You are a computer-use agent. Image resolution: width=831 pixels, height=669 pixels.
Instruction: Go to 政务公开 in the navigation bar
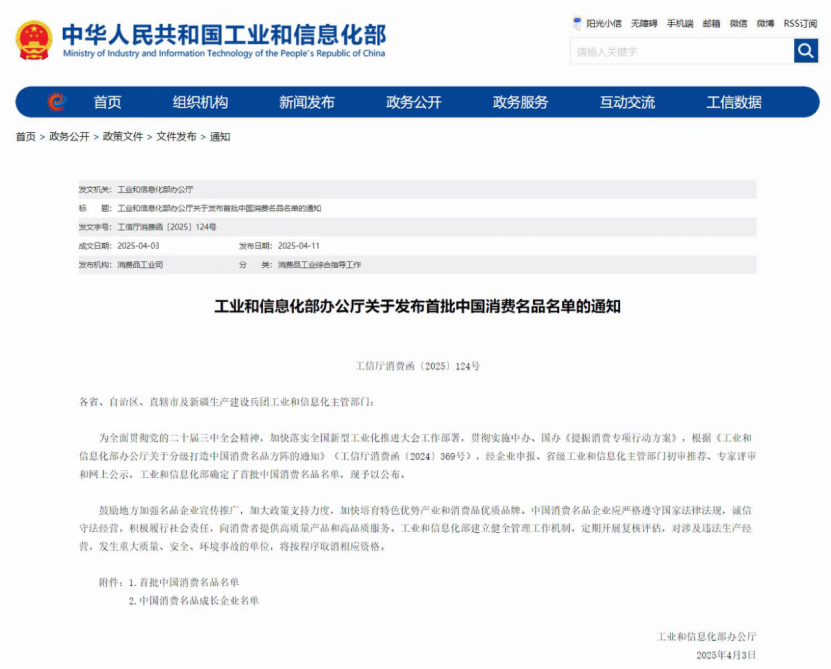click(x=414, y=102)
